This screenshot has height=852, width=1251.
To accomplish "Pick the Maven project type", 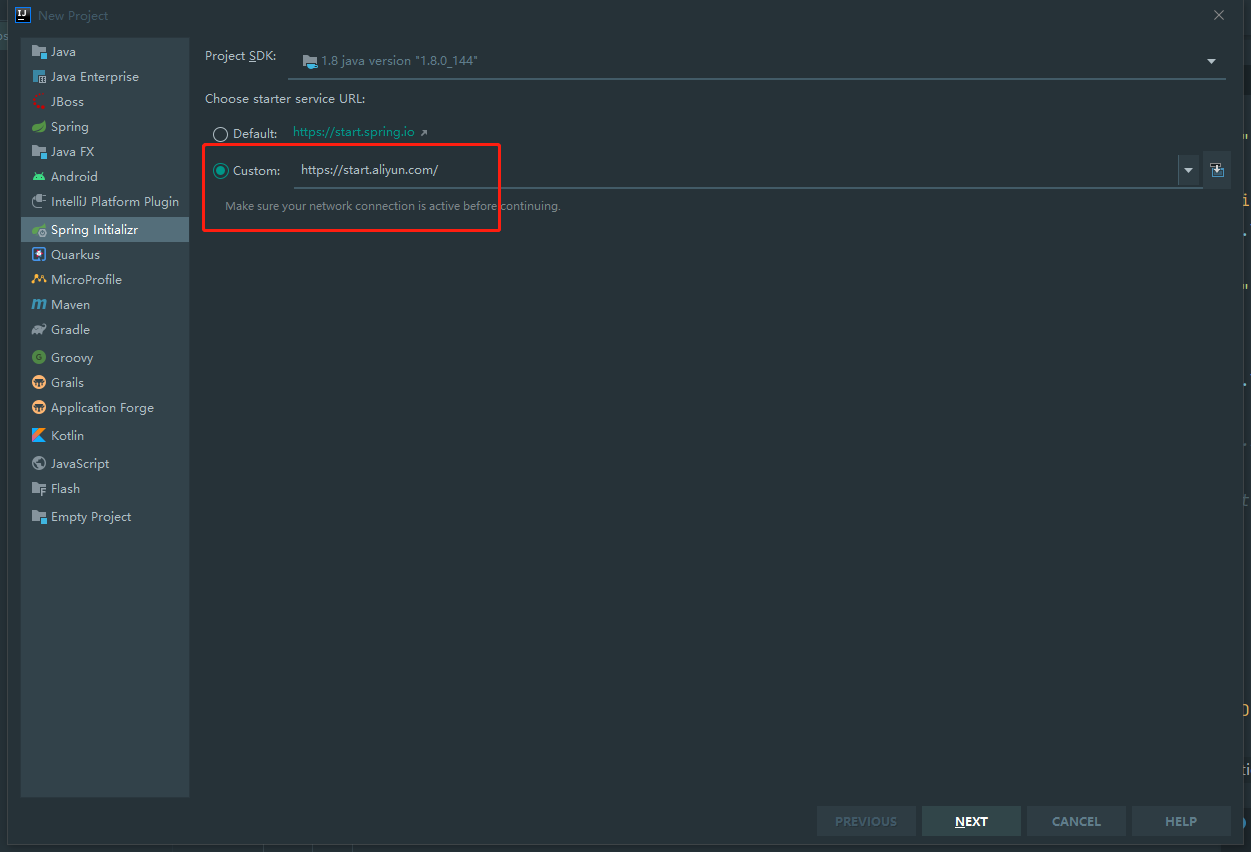I will point(69,304).
